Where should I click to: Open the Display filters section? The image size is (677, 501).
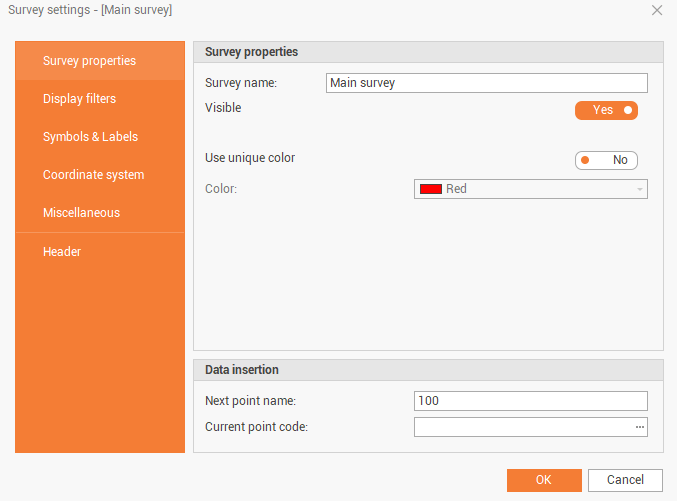click(100, 99)
